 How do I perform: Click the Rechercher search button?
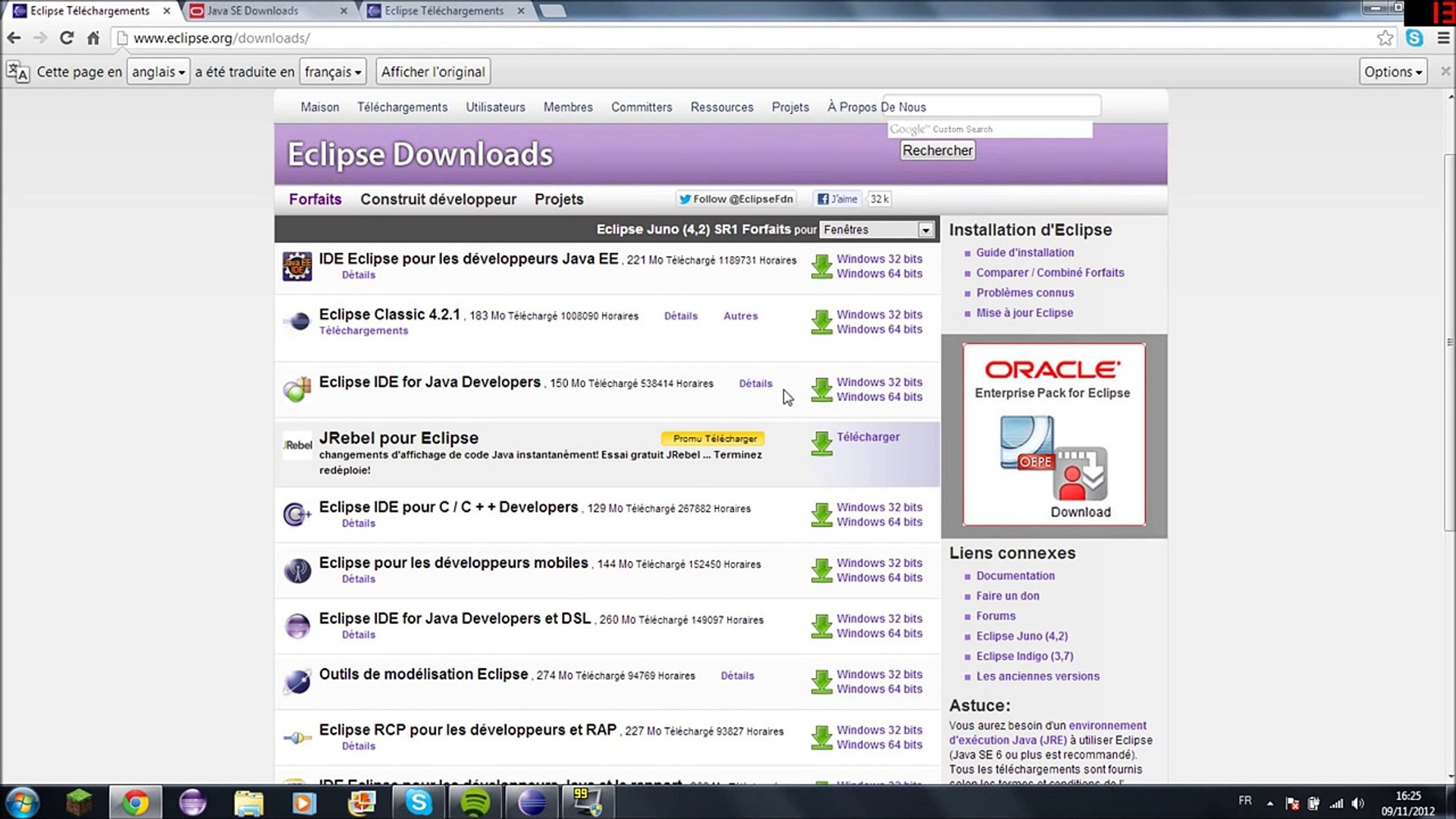pos(937,150)
